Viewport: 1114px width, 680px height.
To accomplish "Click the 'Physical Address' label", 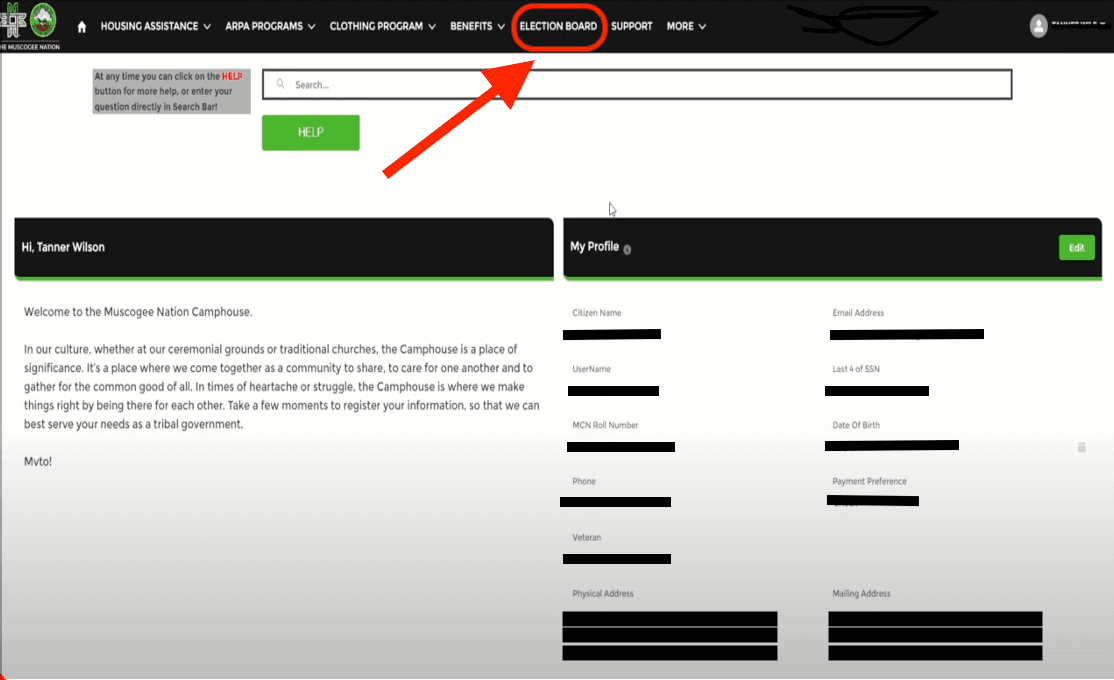I will coord(602,593).
